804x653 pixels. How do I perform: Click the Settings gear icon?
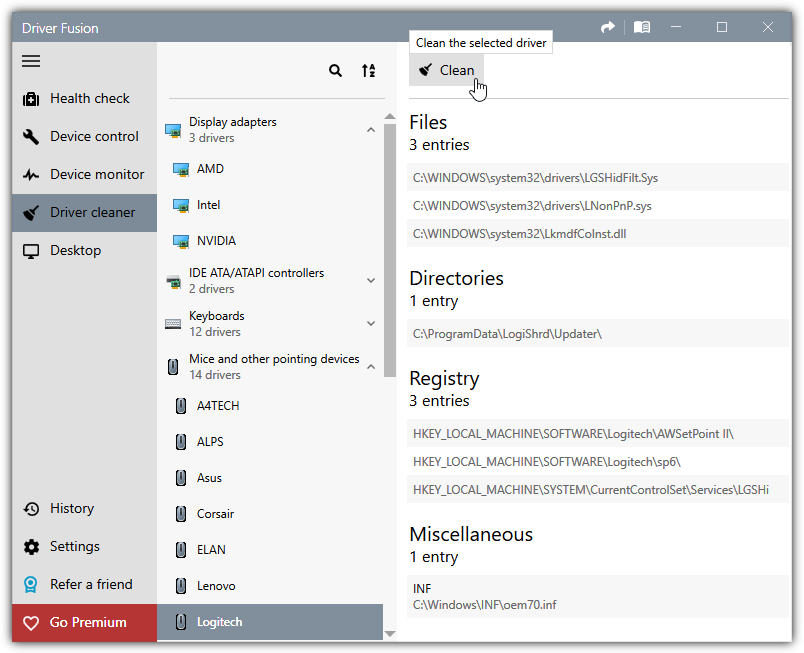coord(31,547)
